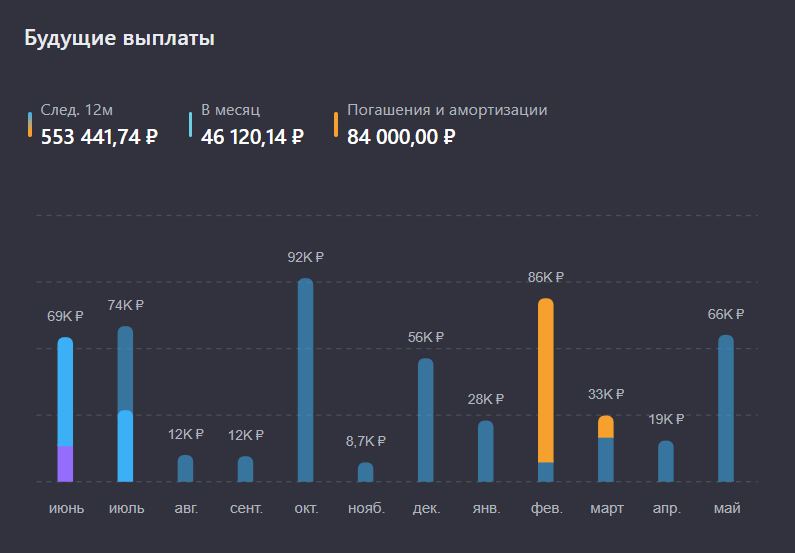Click the "92K ₽" value label
The image size is (795, 553).
306,257
